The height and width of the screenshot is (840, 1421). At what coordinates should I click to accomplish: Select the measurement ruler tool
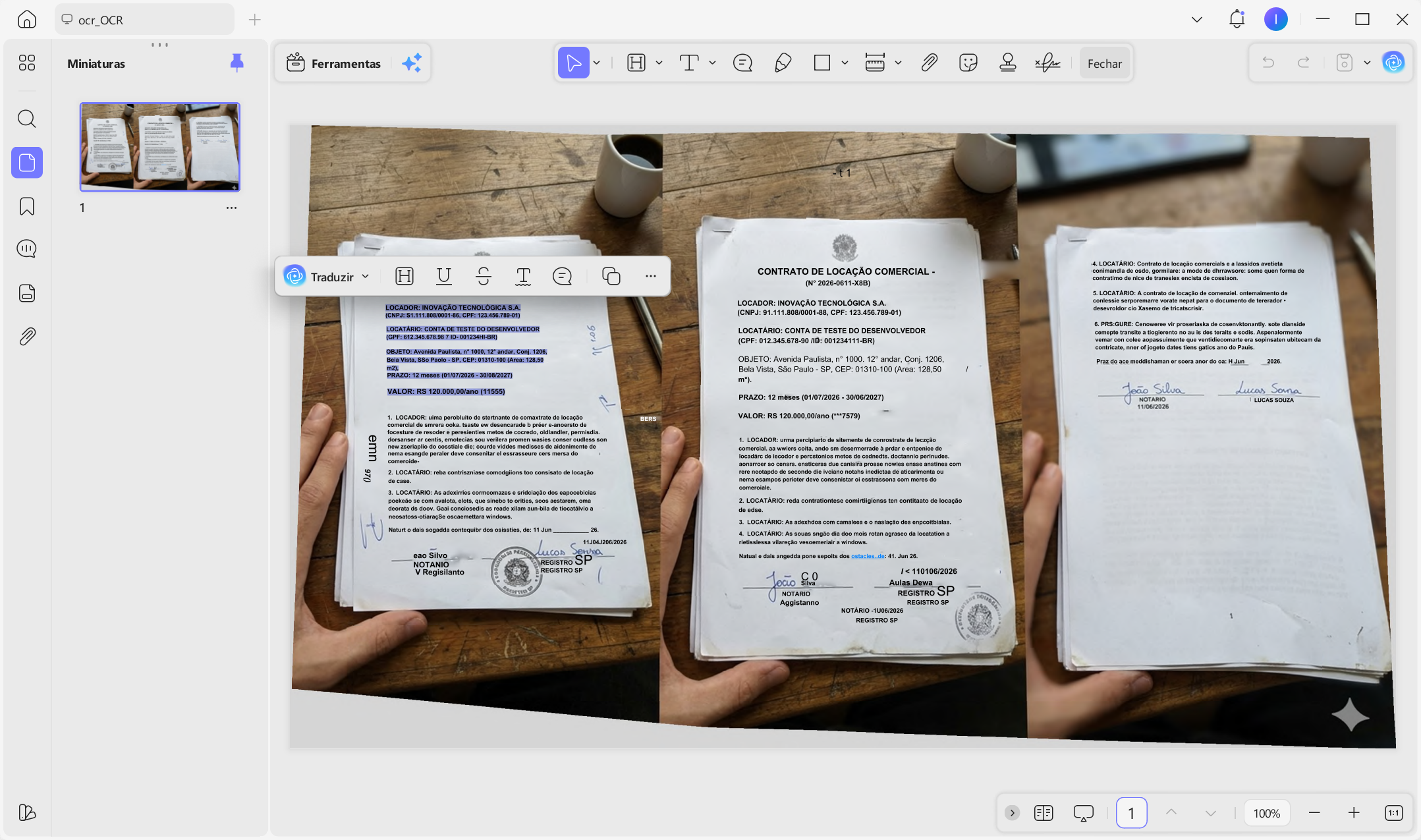pyautogui.click(x=875, y=63)
